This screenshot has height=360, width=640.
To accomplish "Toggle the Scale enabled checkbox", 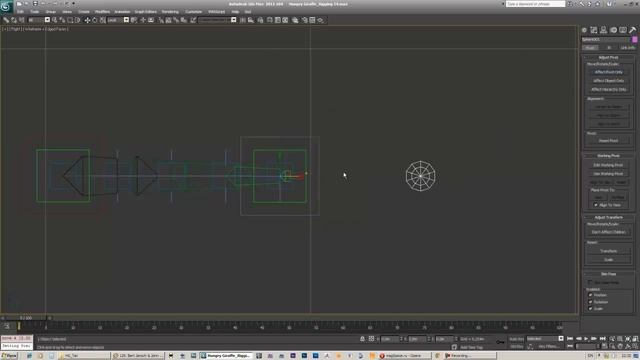I will (590, 309).
